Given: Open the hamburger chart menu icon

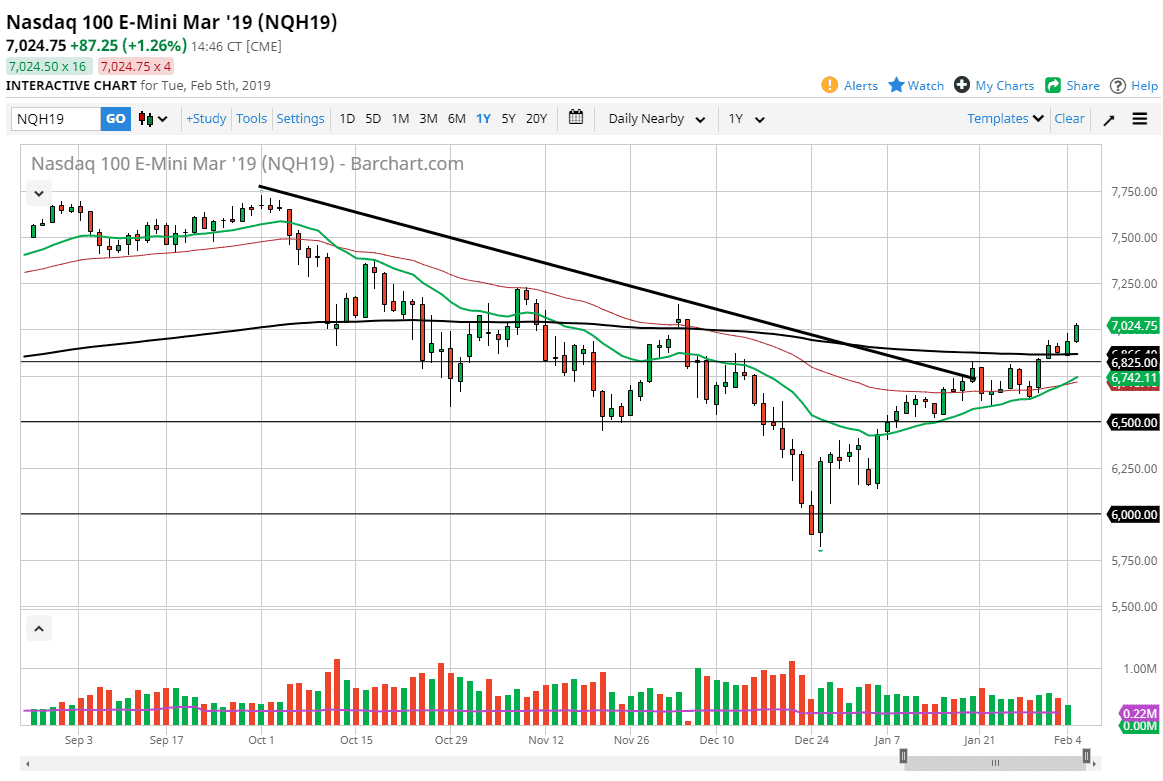Looking at the screenshot, I should point(1139,118).
